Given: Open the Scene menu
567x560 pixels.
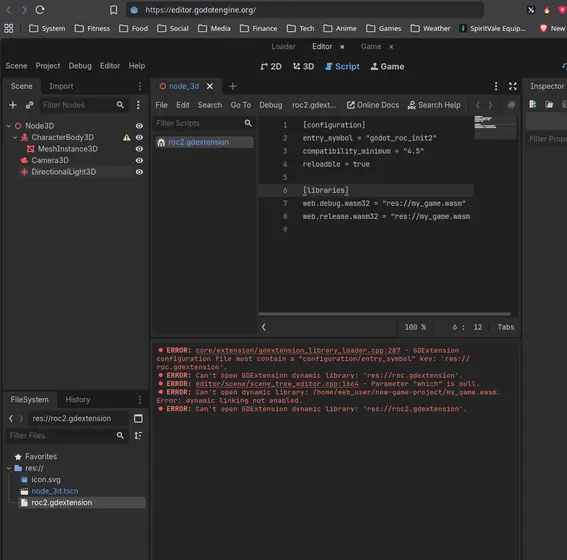Looking at the screenshot, I should [x=16, y=66].
